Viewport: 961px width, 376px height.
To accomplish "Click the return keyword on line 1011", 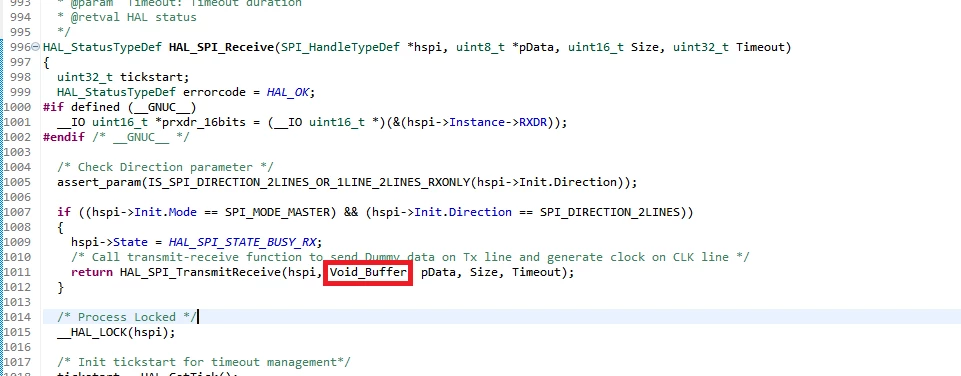I will pyautogui.click(x=92, y=272).
